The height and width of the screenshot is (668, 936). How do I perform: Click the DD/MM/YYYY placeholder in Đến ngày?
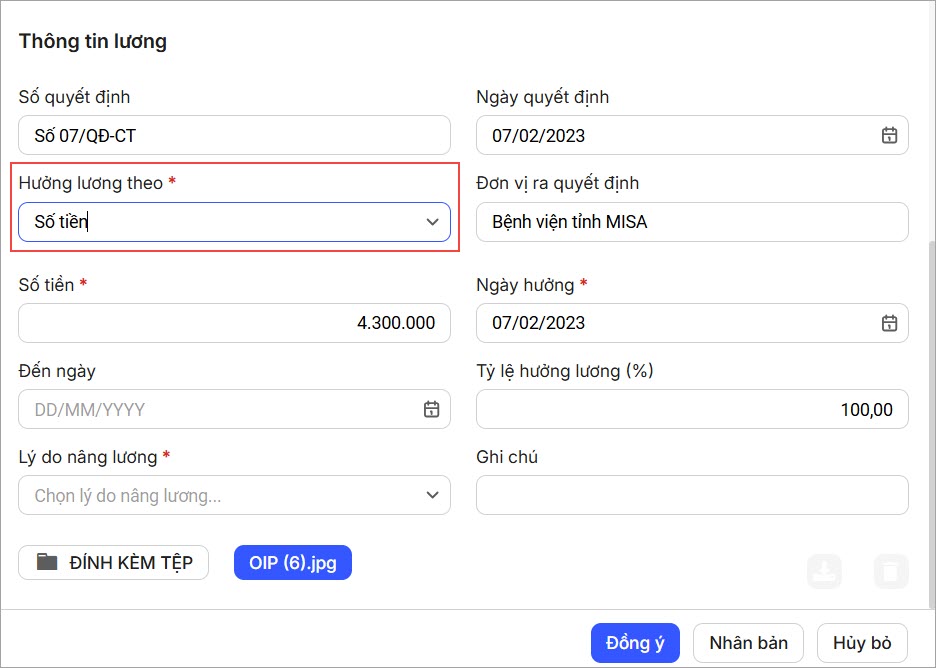tap(90, 410)
